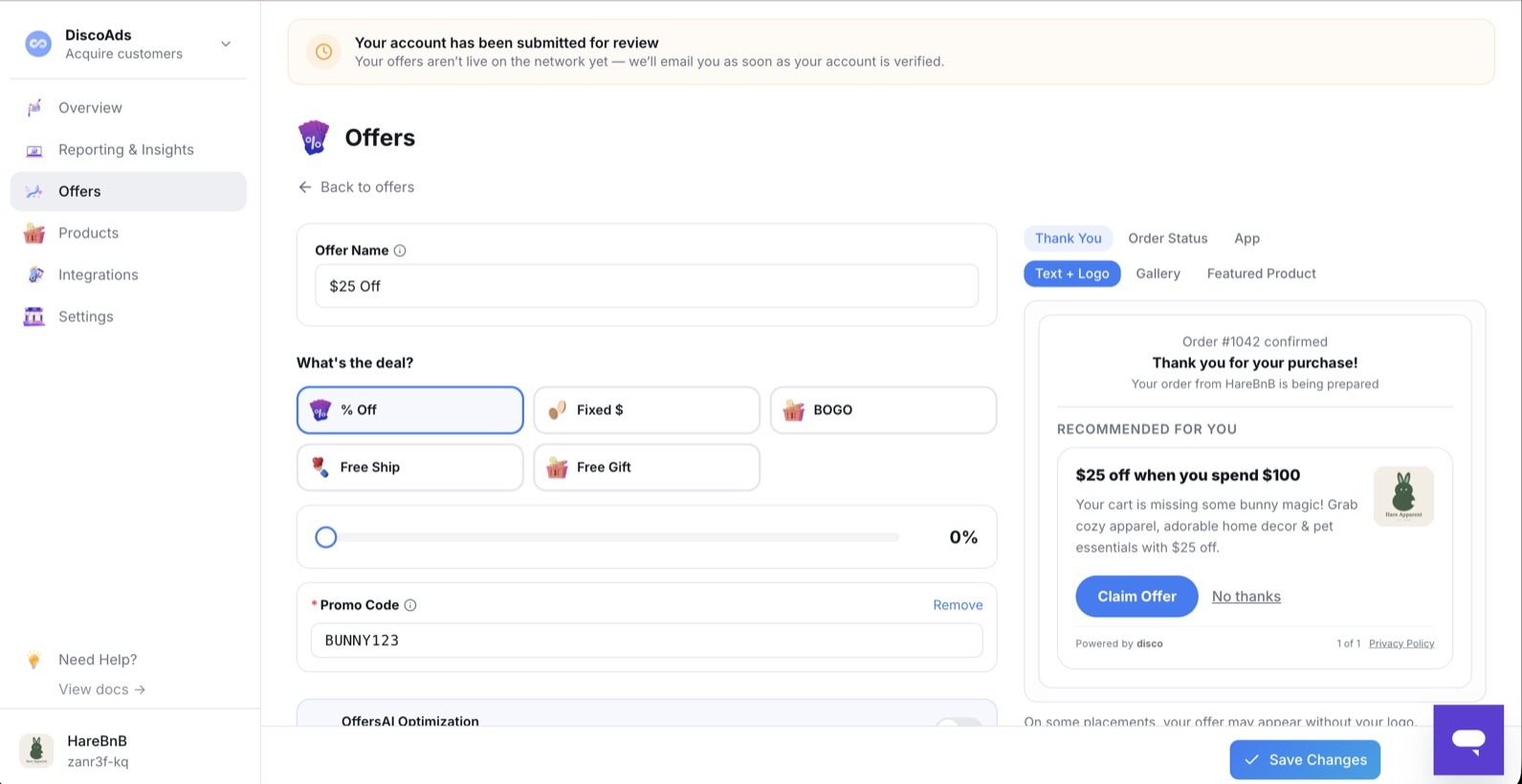Click the 'Need Help?' label
The width and height of the screenshot is (1522, 784).
(x=98, y=660)
